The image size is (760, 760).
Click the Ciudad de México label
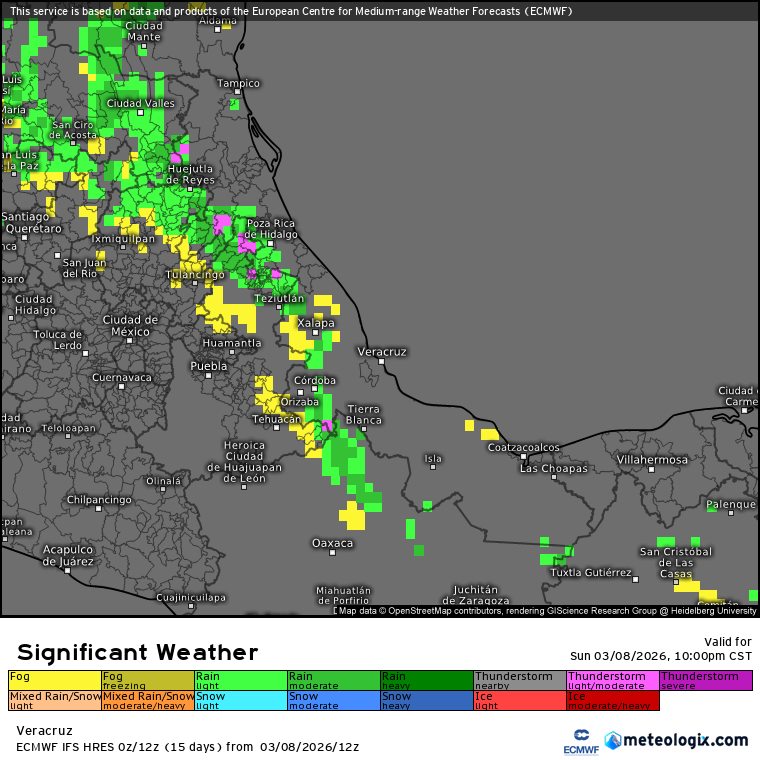point(130,326)
